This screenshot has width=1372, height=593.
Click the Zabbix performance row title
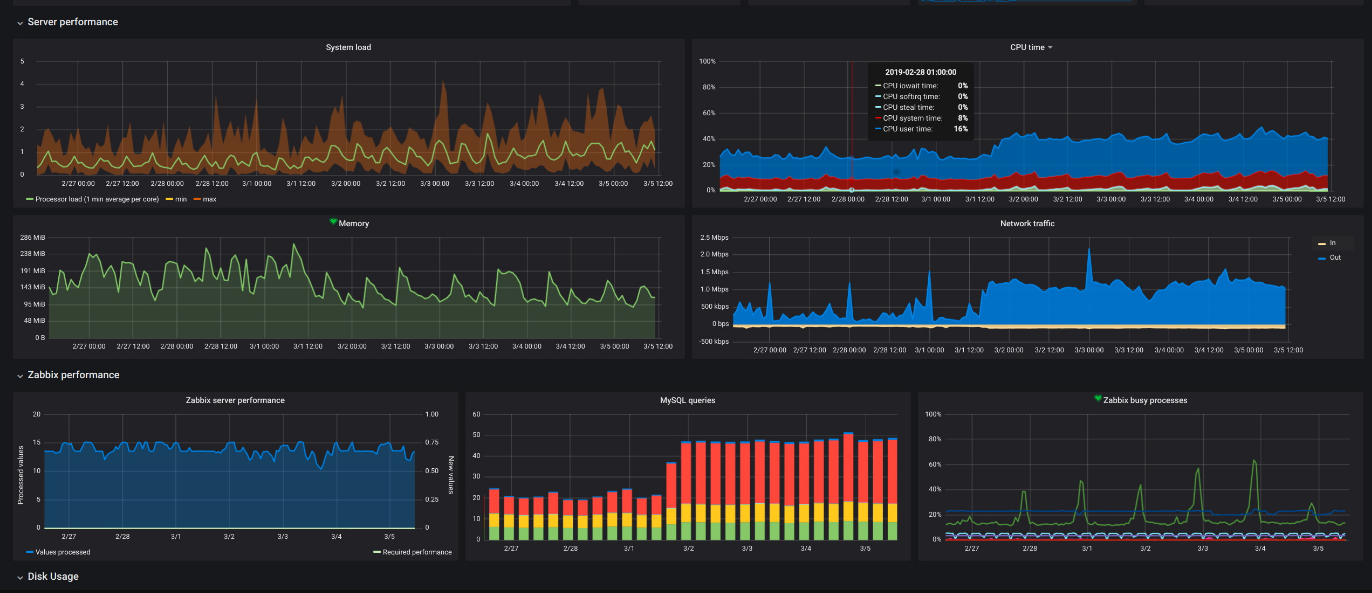tap(74, 375)
